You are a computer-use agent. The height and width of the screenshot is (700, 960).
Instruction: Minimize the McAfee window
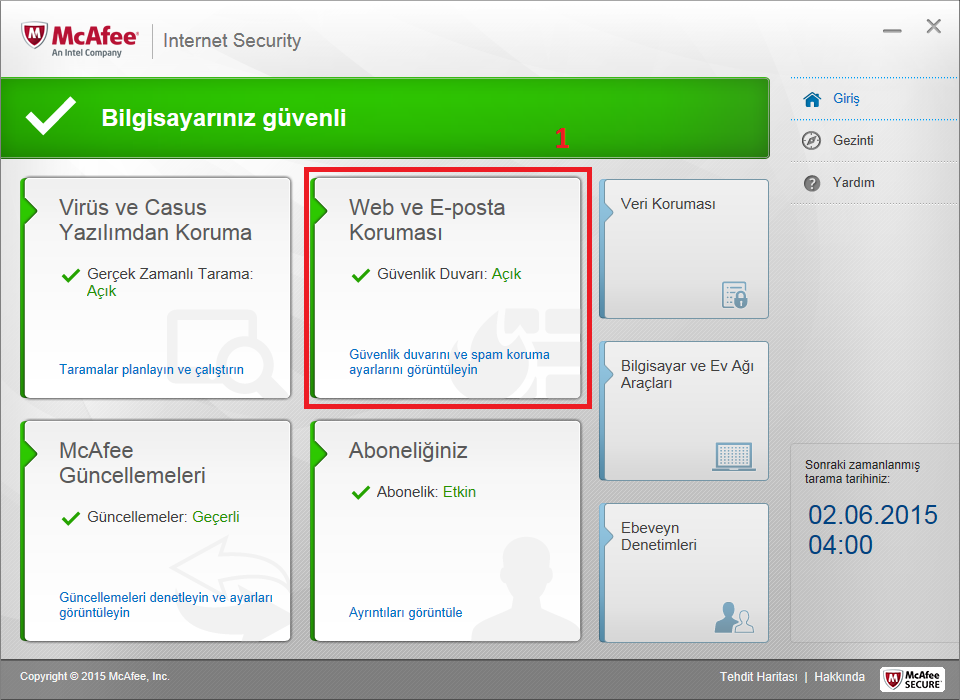[x=892, y=31]
